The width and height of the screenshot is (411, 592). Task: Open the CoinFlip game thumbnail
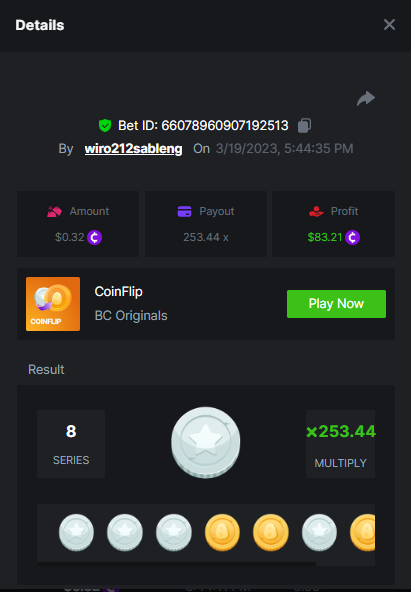53,304
